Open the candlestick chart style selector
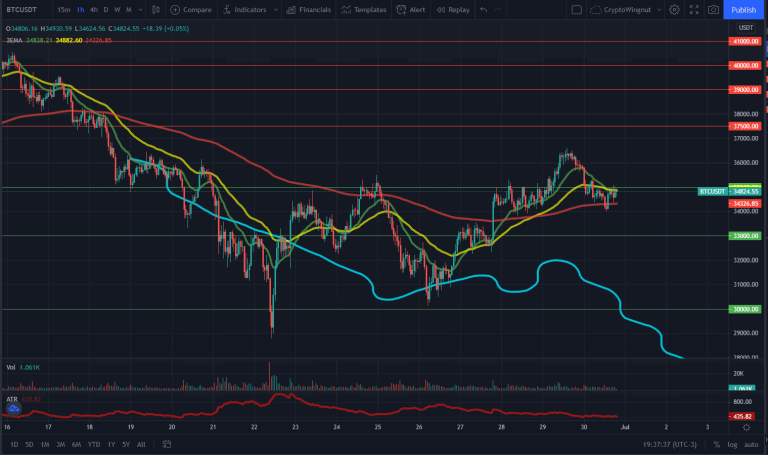The image size is (768, 455). coord(156,9)
